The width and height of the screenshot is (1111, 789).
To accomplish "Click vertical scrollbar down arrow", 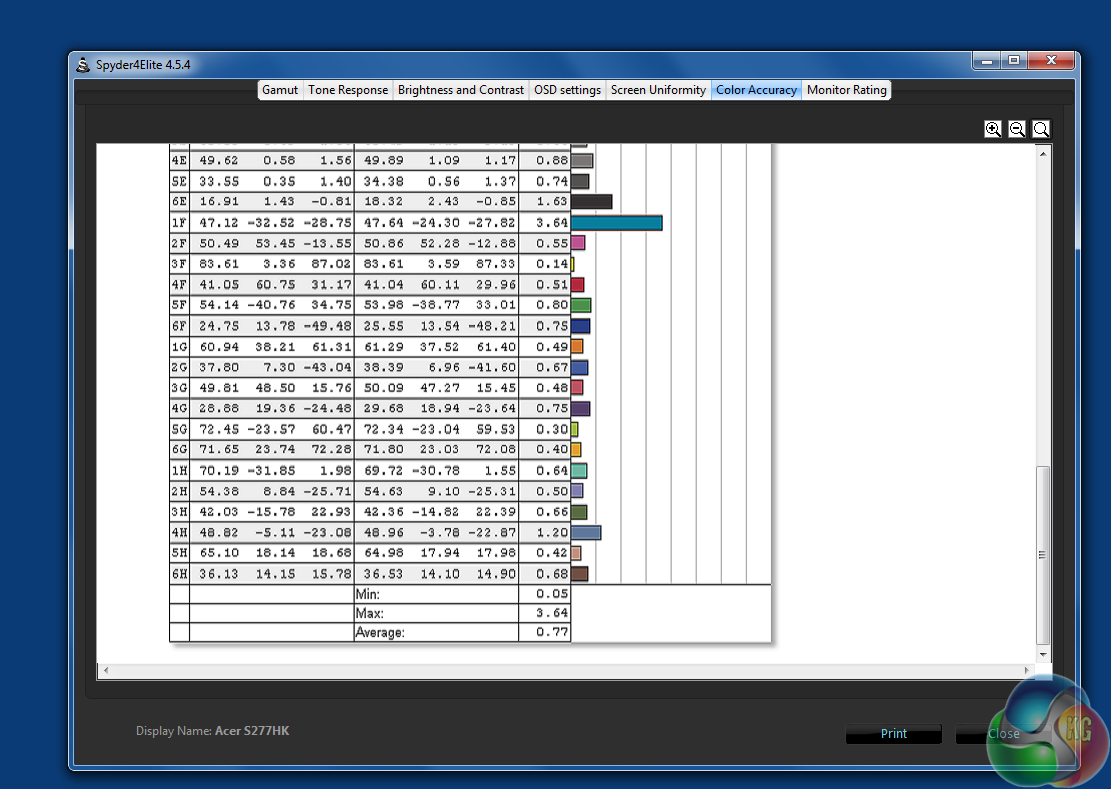I will (1043, 654).
